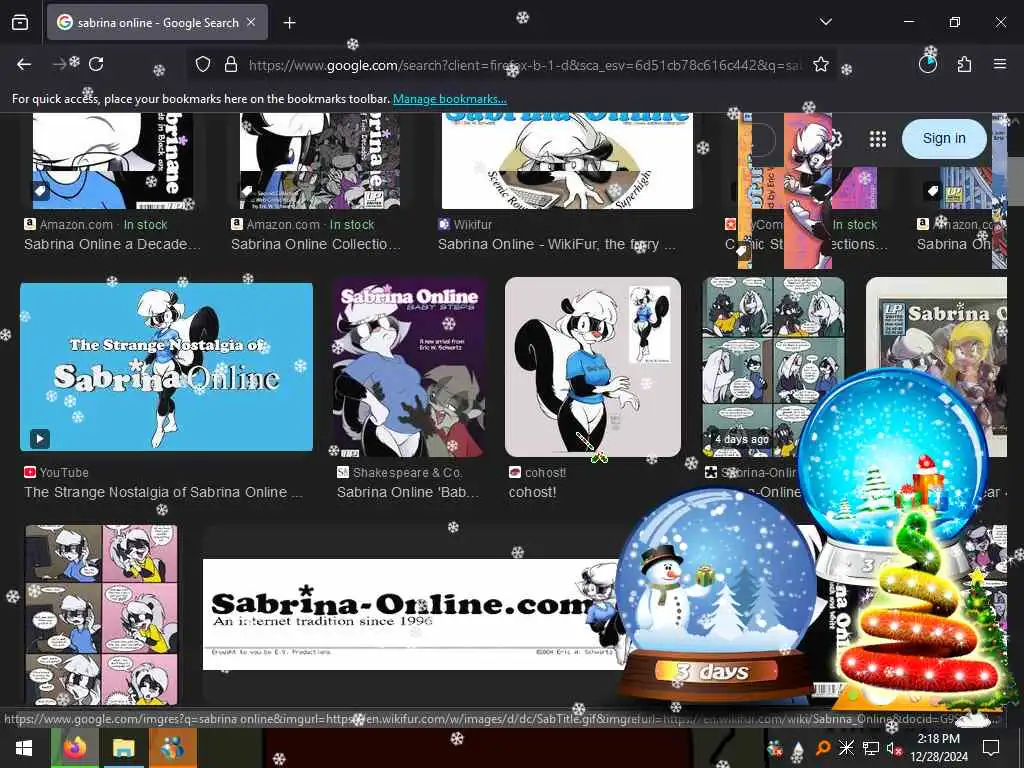1024x768 pixels.
Task: Open the Firefox hamburger application menu
Action: click(1000, 64)
